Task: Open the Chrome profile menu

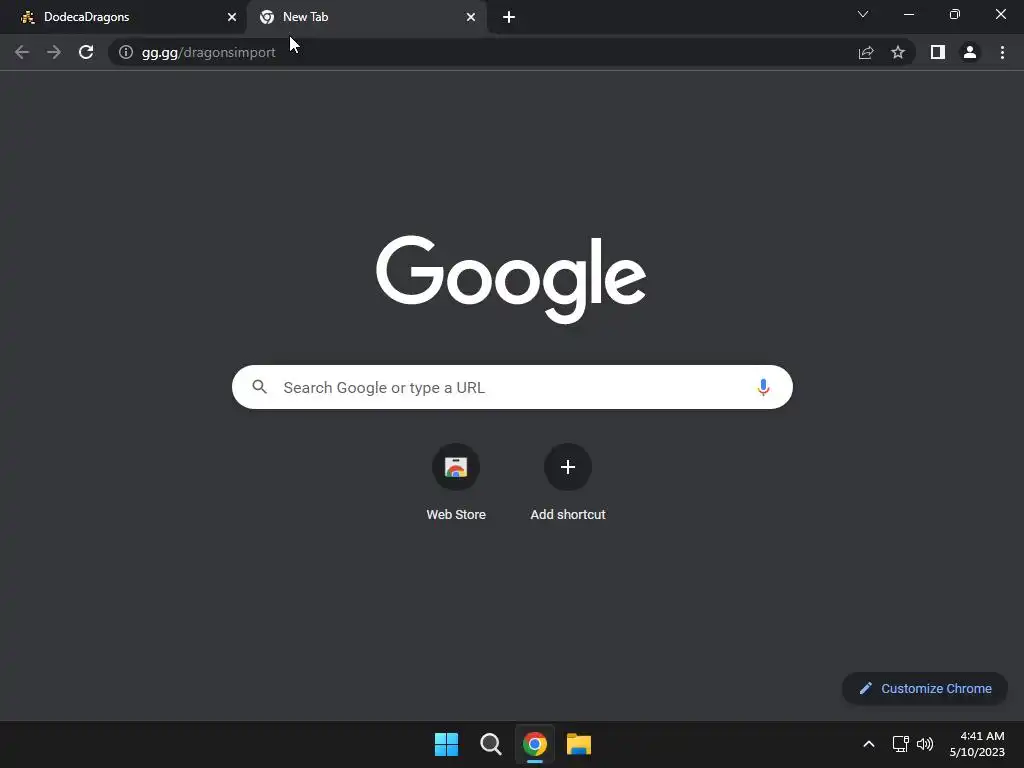Action: click(970, 52)
